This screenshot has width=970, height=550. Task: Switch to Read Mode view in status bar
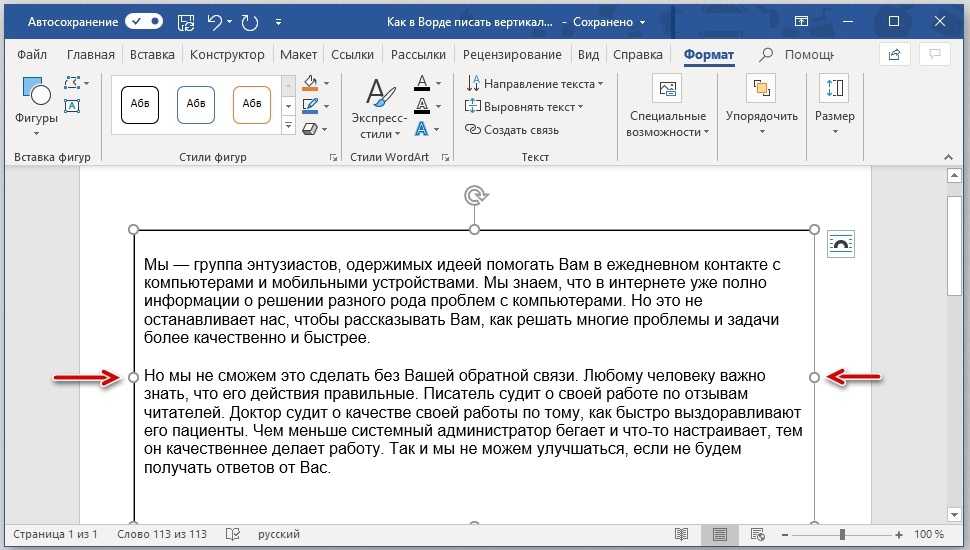681,535
